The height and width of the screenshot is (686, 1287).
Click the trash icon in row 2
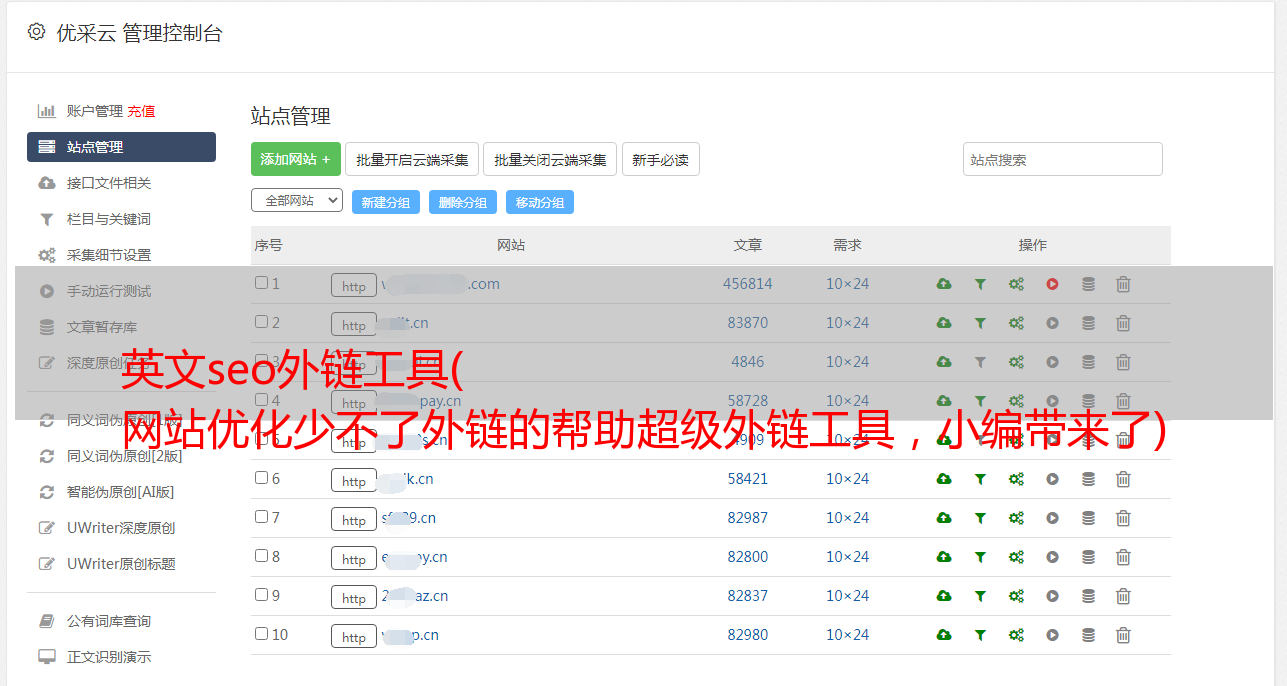1123,323
